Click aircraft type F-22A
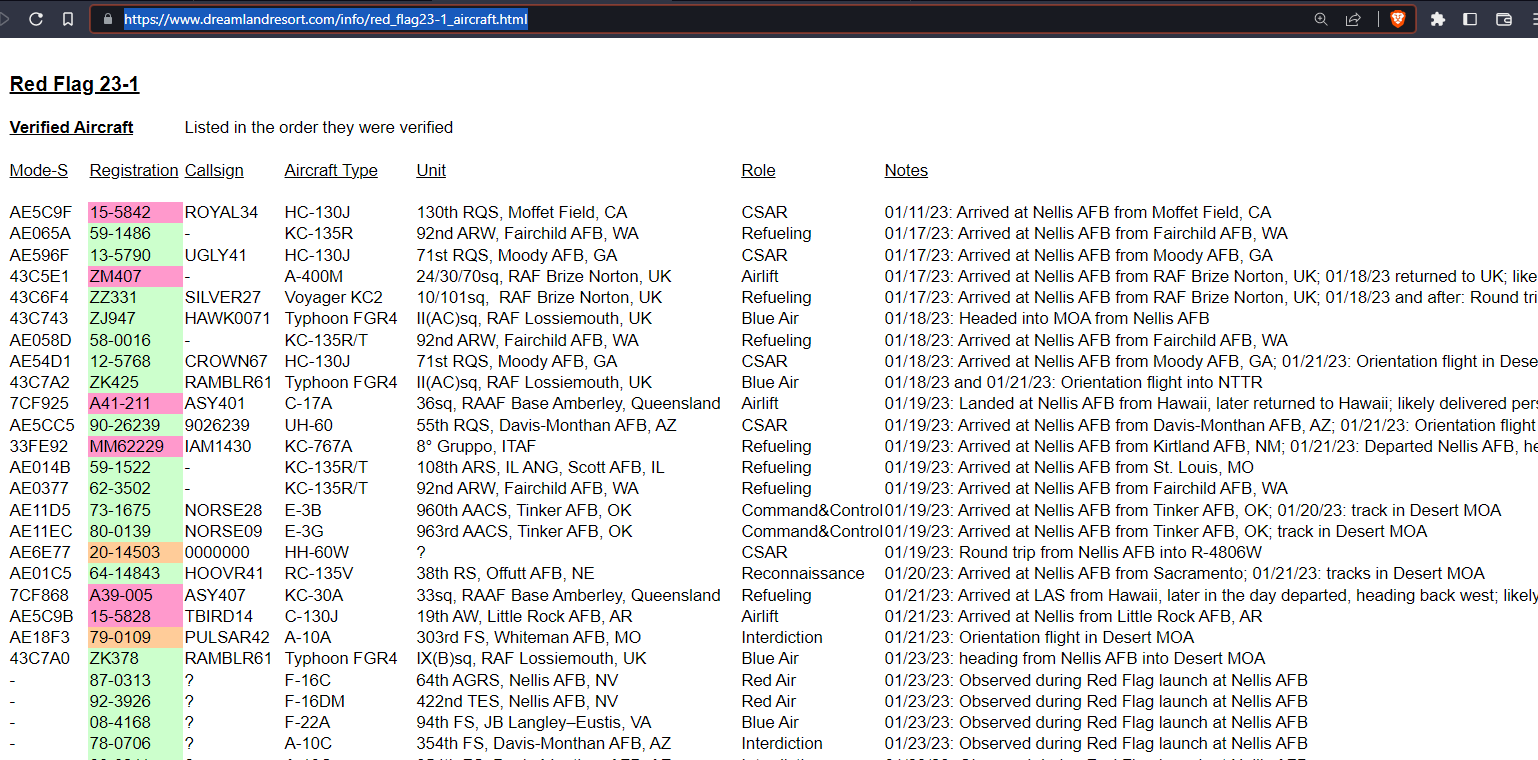 (309, 722)
